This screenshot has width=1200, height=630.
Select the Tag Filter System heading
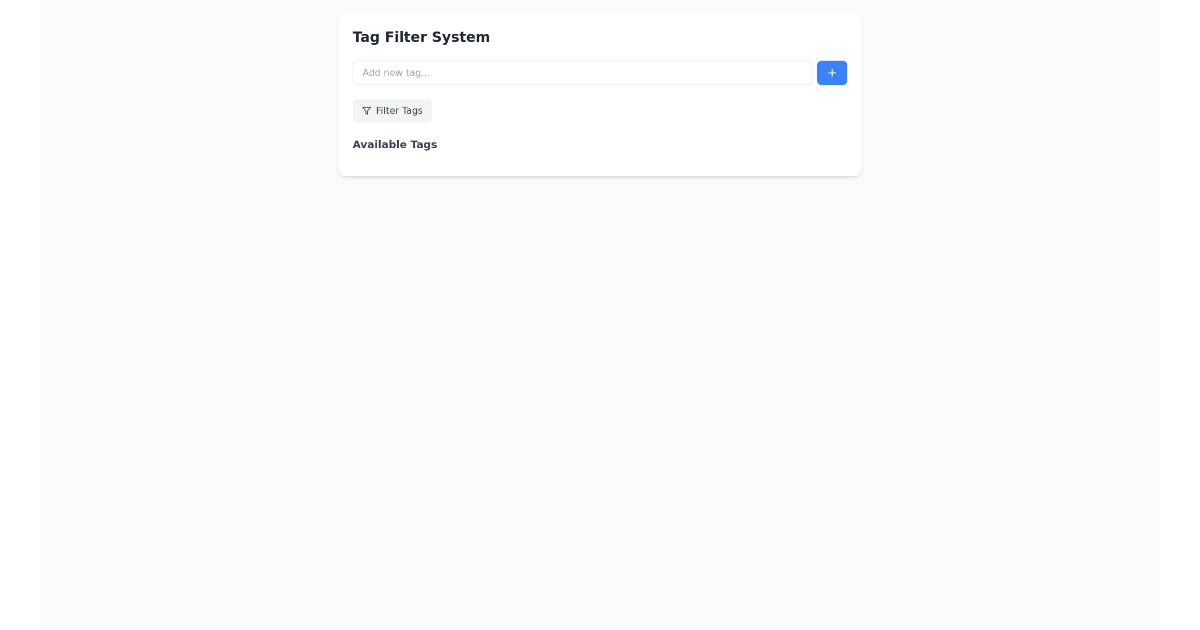pyautogui.click(x=421, y=36)
